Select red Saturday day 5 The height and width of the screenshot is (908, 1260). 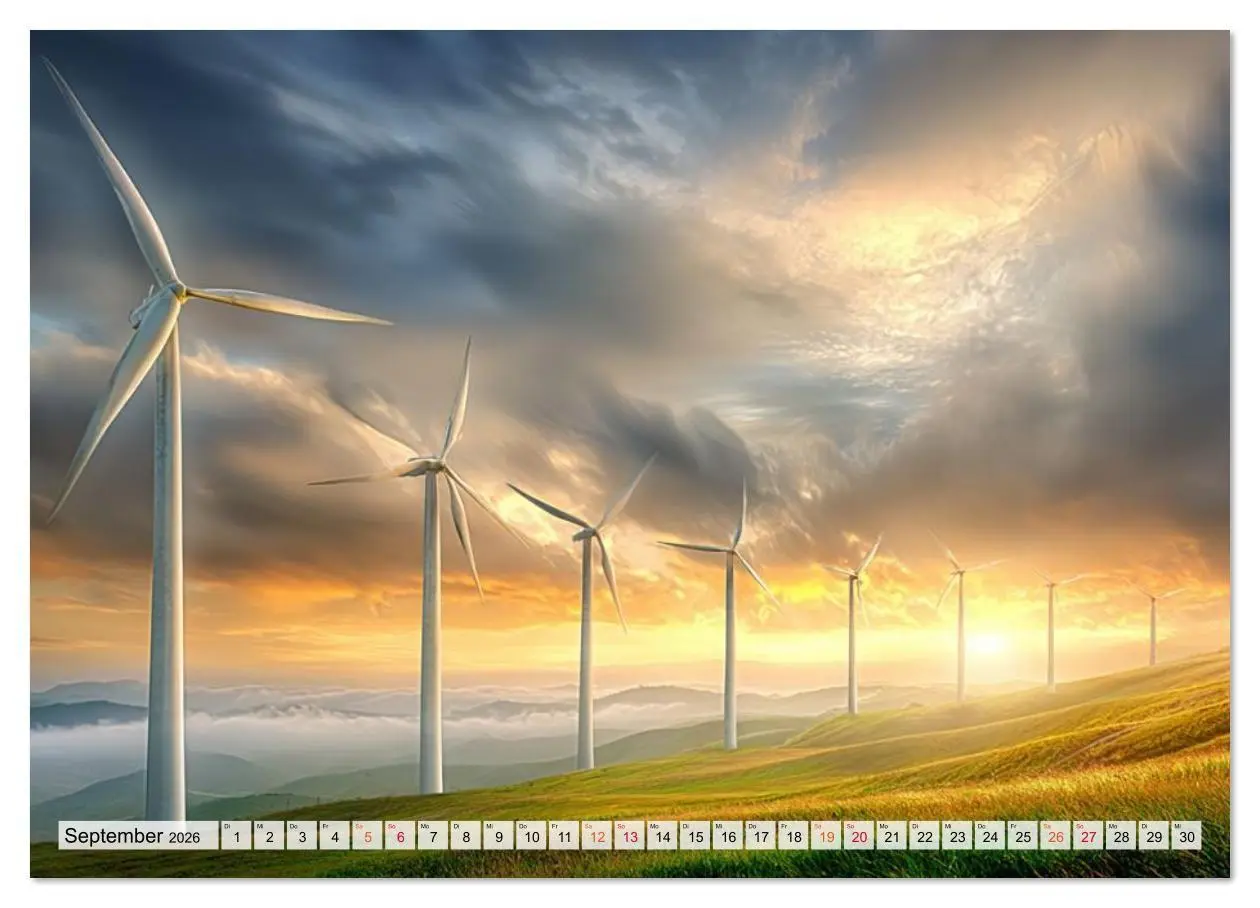pos(367,836)
